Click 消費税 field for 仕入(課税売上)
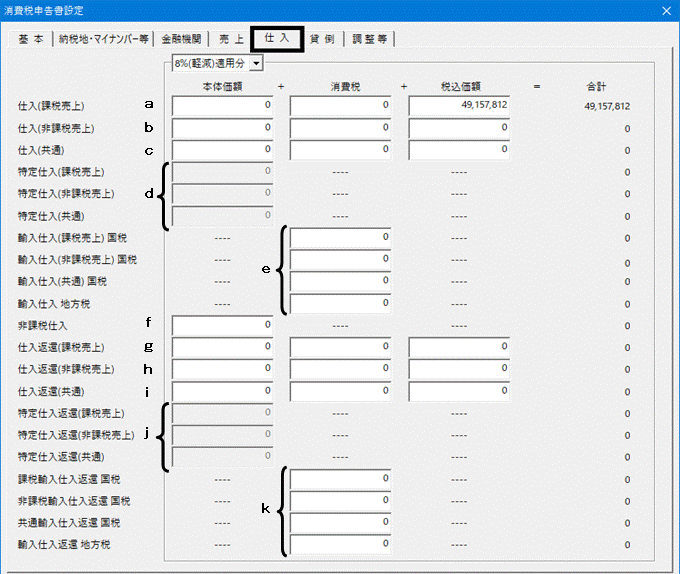 (x=340, y=105)
